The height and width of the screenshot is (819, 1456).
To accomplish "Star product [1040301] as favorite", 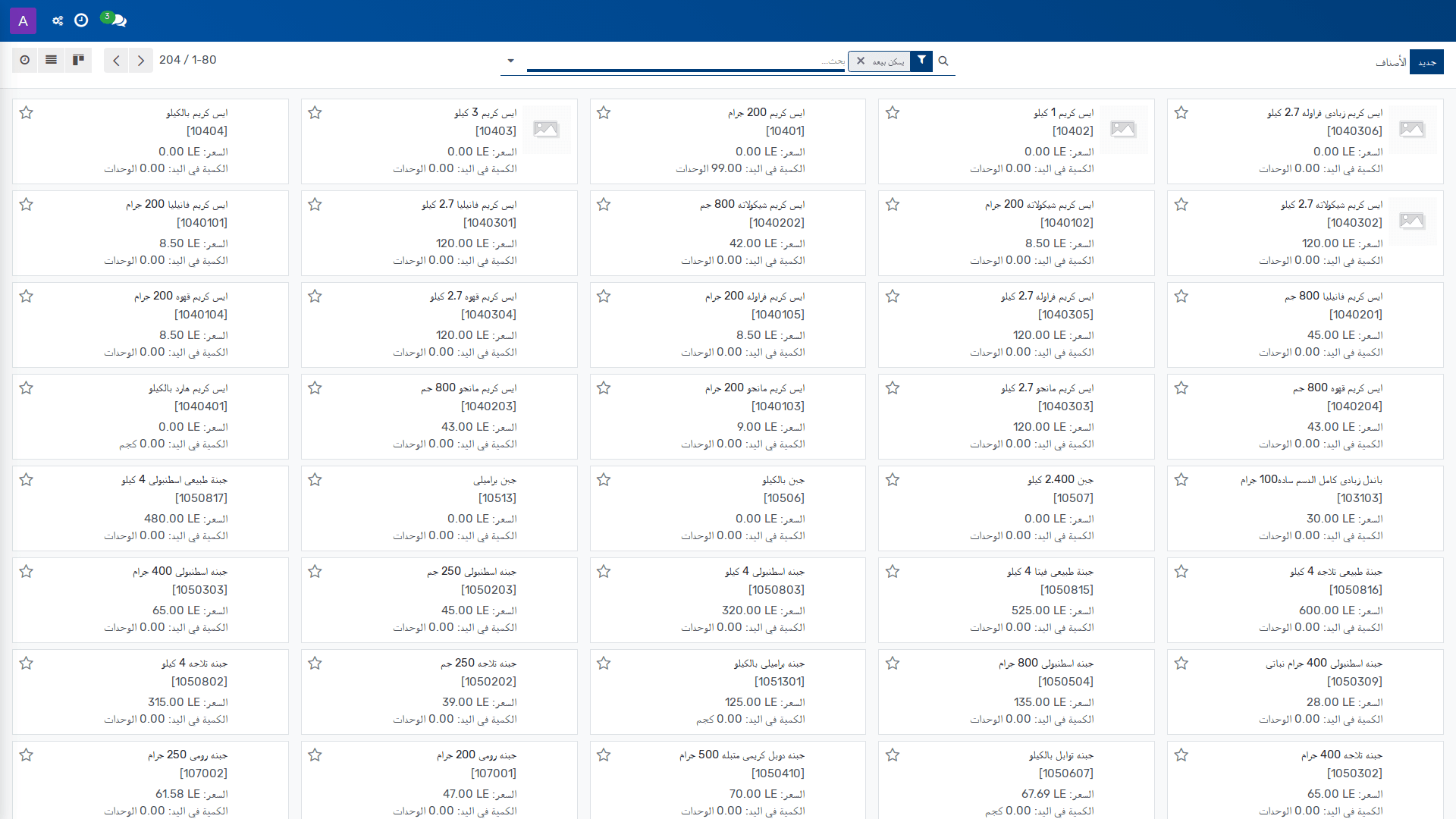I will coord(315,205).
